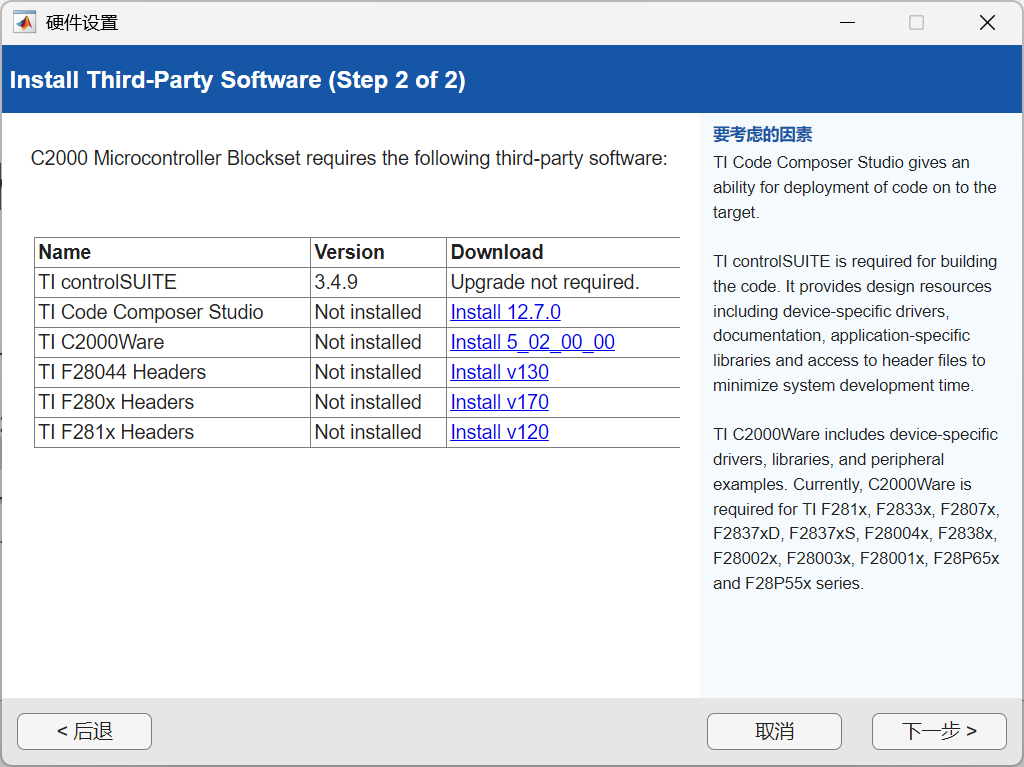Click Not installed for F281x Headers
The image size is (1024, 767).
378,432
